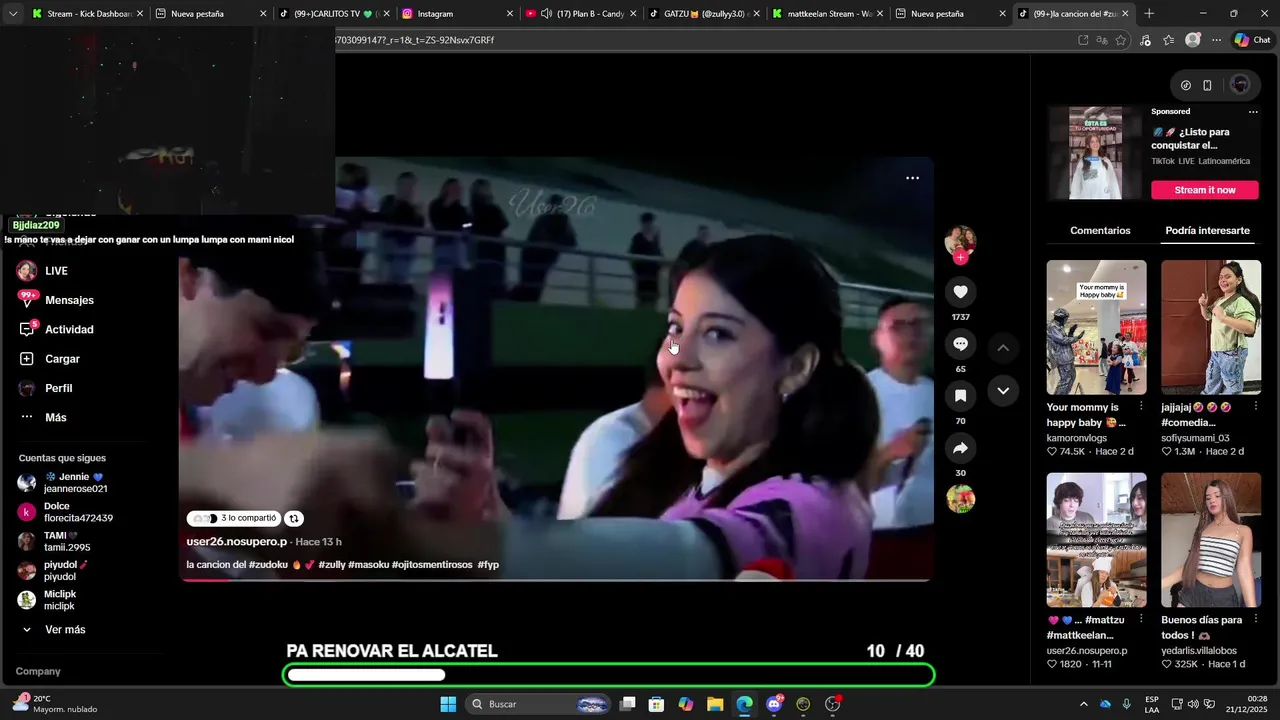Screen dimensions: 1280x720
Task: Open File Explorer from taskbar
Action: tap(715, 704)
